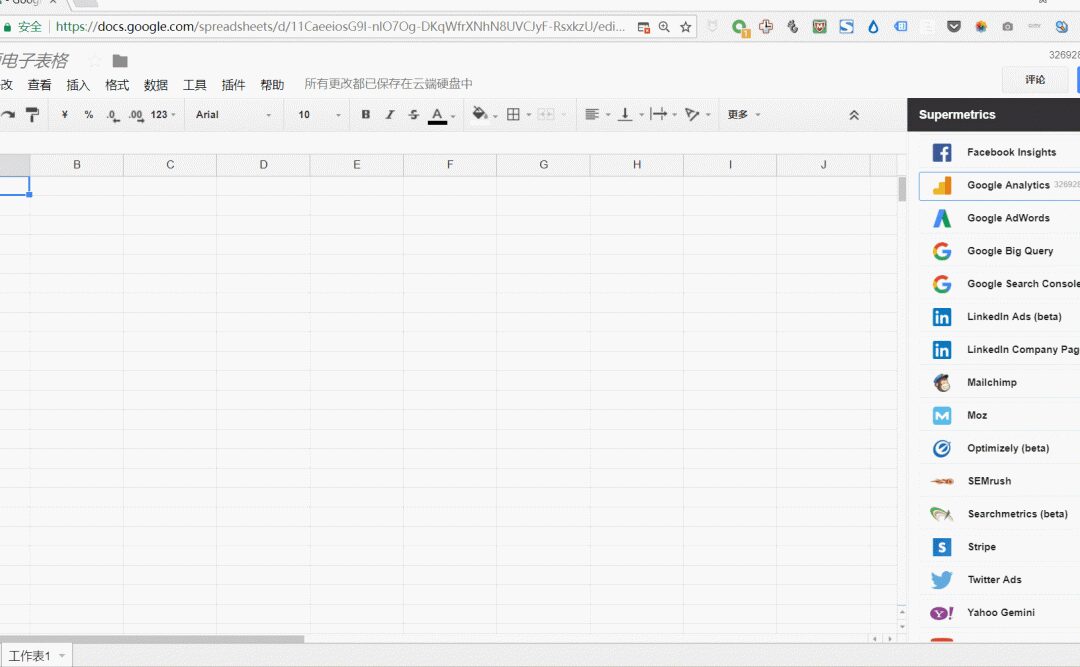Open the 数据 menu

156,85
